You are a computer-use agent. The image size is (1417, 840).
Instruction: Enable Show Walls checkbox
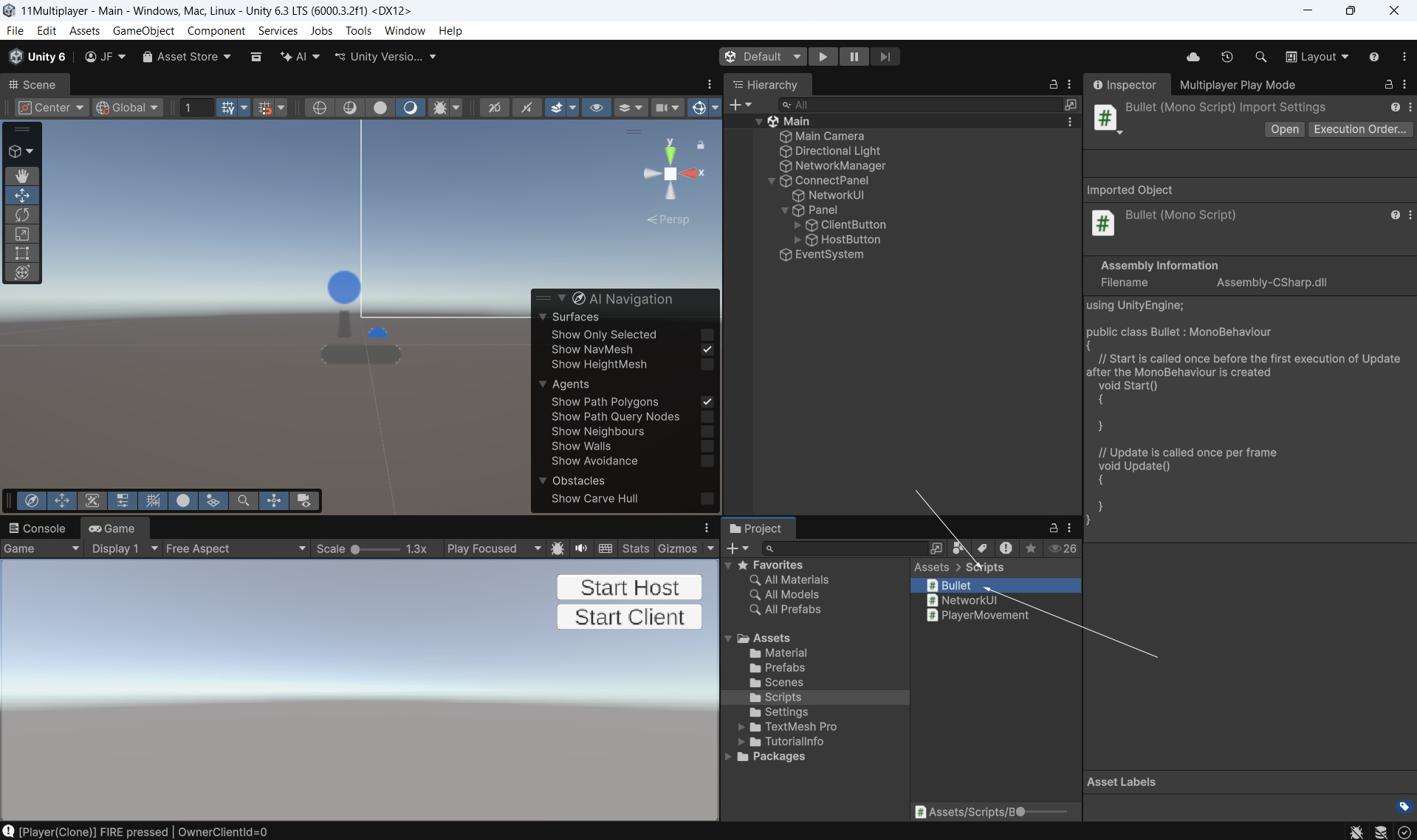click(707, 446)
